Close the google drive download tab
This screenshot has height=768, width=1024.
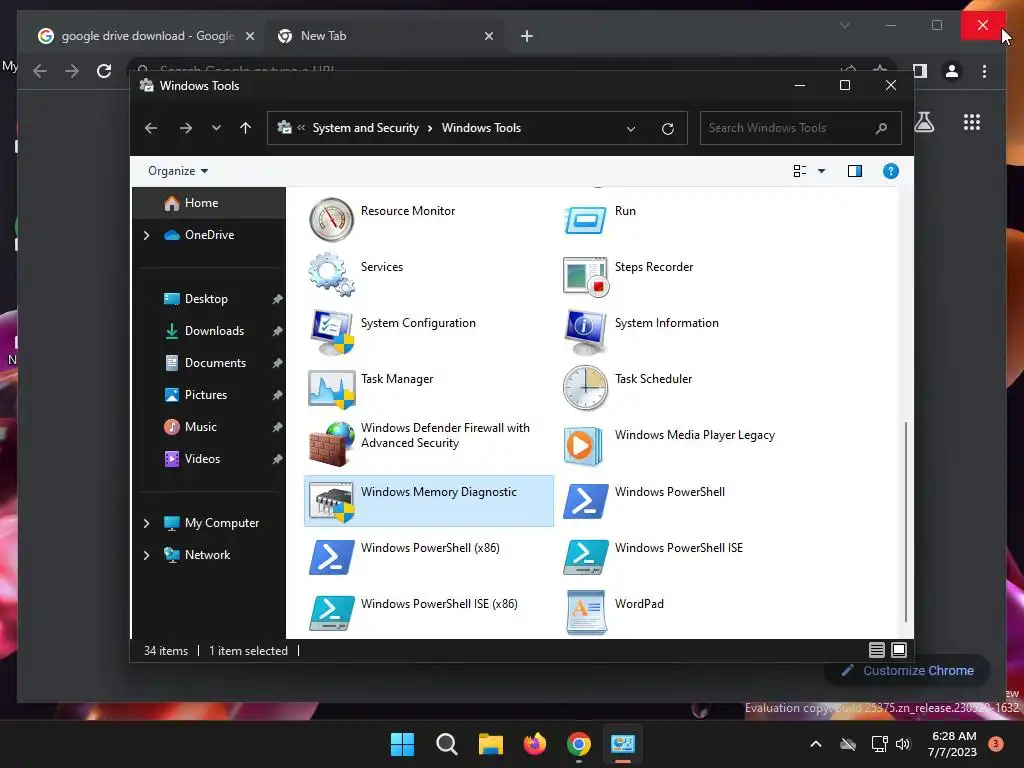[x=249, y=37]
